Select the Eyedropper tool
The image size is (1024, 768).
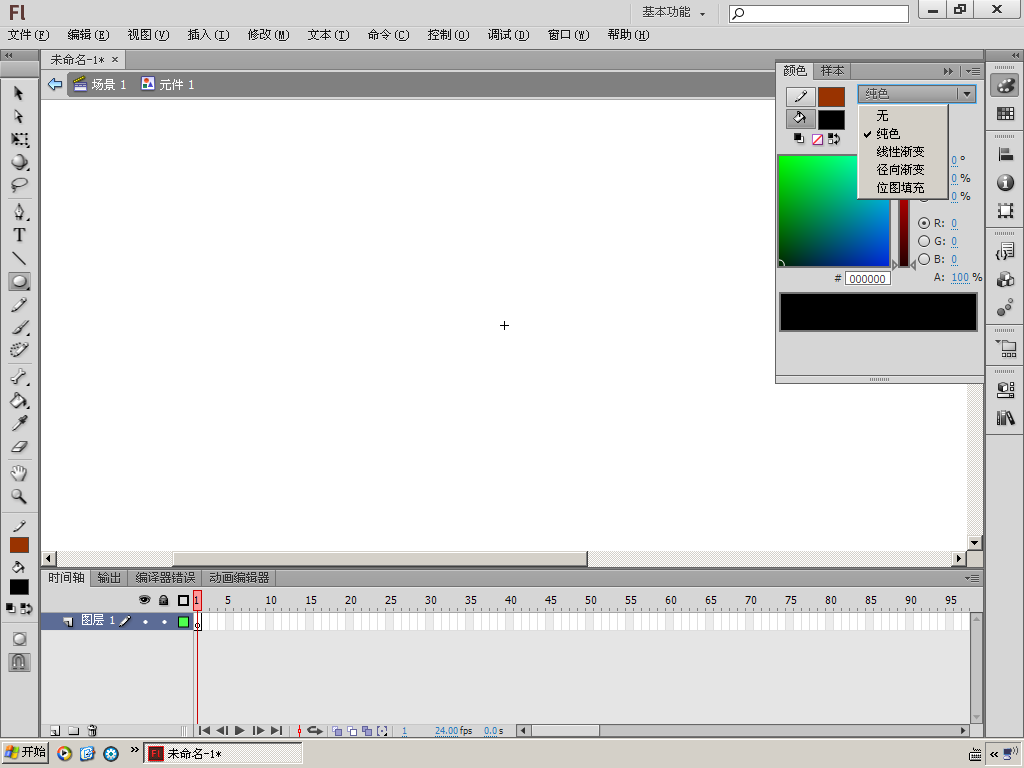19,423
